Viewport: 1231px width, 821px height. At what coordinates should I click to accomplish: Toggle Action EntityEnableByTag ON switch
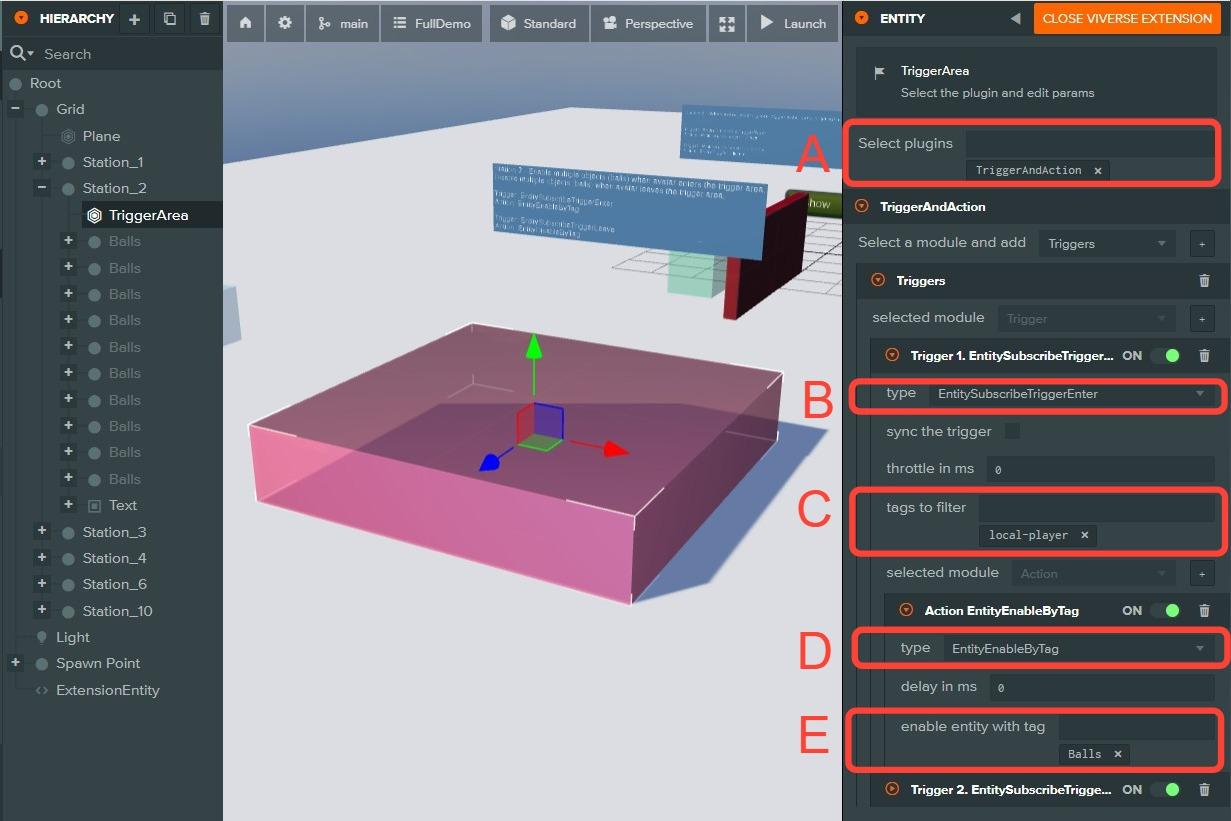coord(1165,611)
